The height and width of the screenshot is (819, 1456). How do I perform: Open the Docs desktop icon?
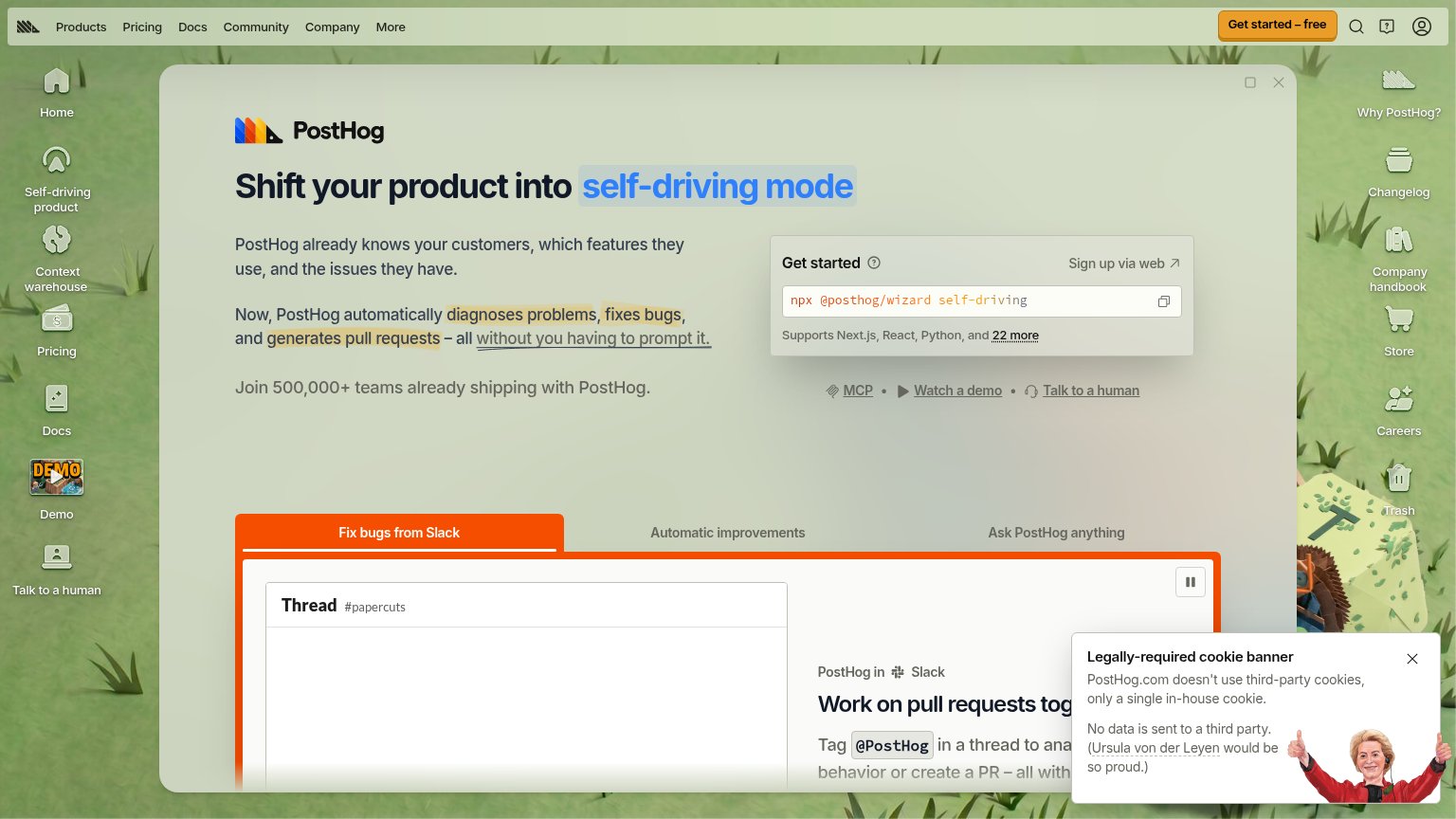[x=57, y=410]
